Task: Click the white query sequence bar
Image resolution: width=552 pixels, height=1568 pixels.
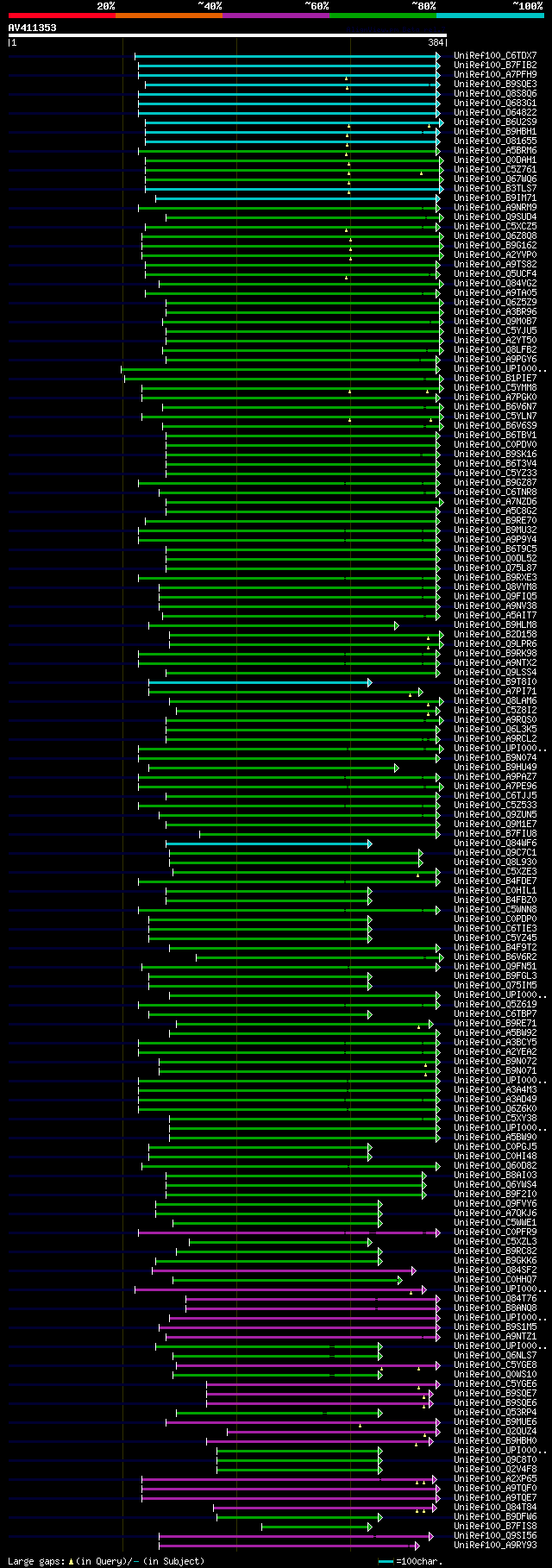Action: [x=228, y=35]
